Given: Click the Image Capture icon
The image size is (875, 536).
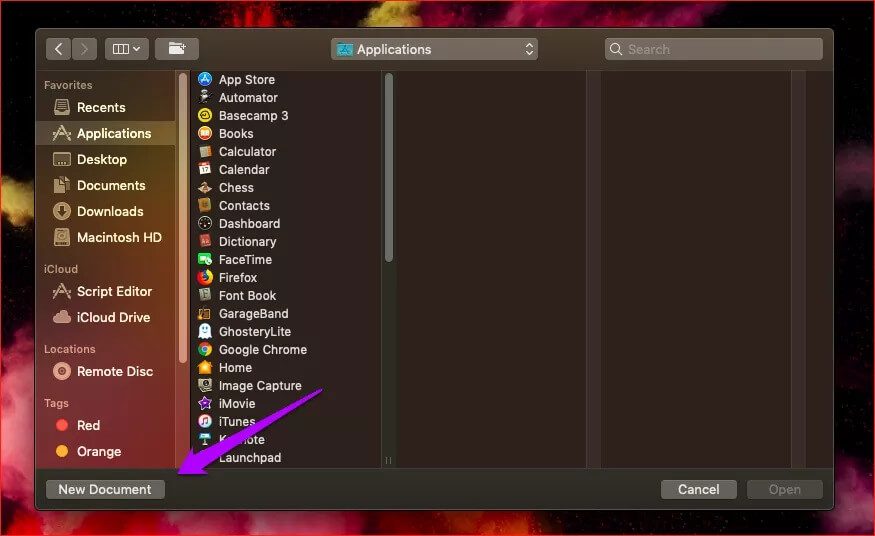Looking at the screenshot, I should point(205,385).
